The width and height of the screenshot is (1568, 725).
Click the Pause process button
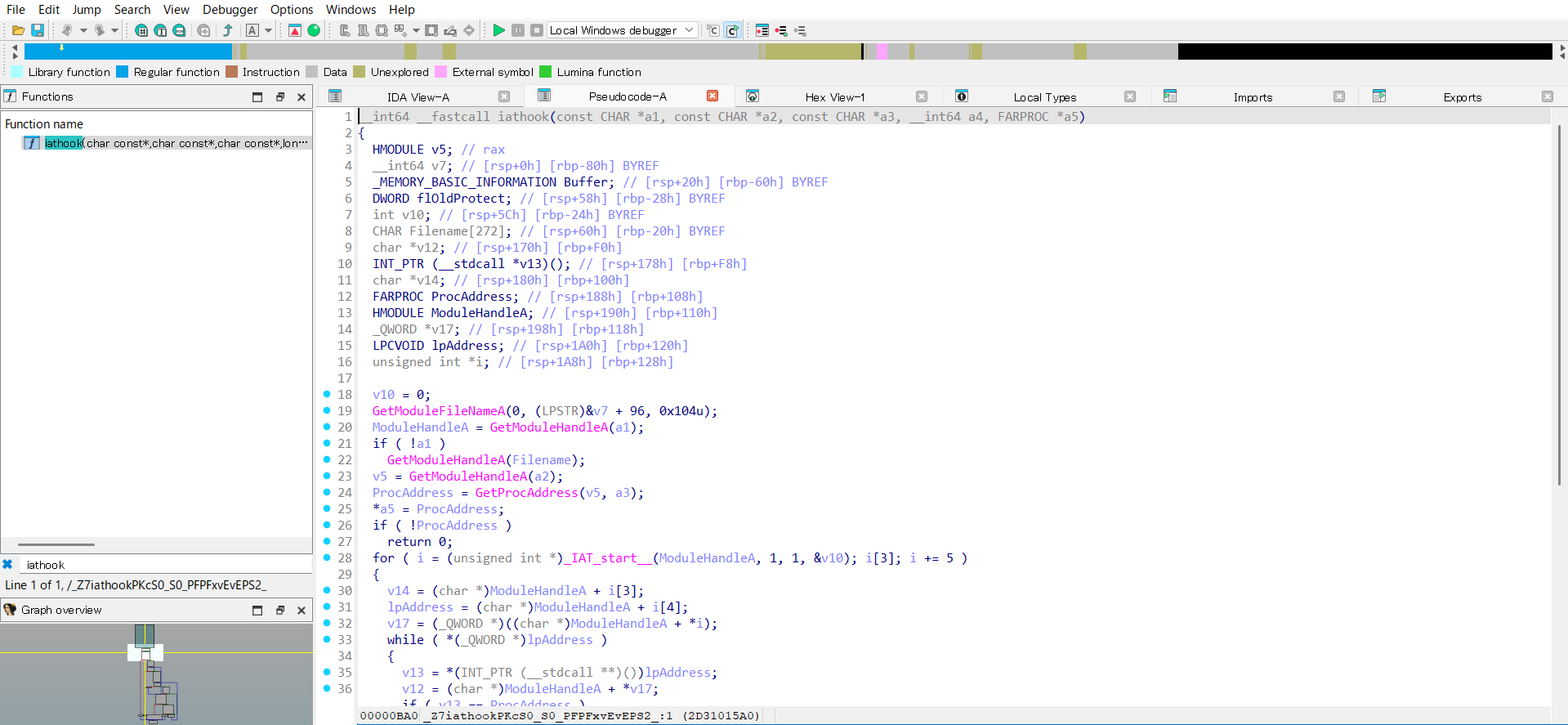[518, 30]
